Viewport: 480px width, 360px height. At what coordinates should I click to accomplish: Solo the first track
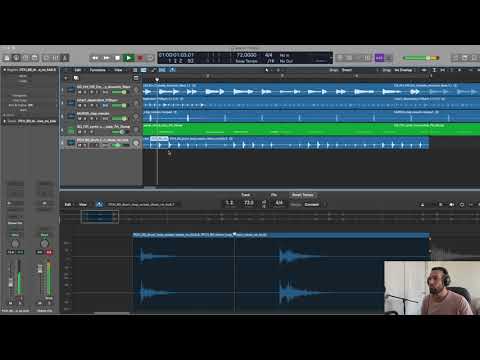[85, 92]
